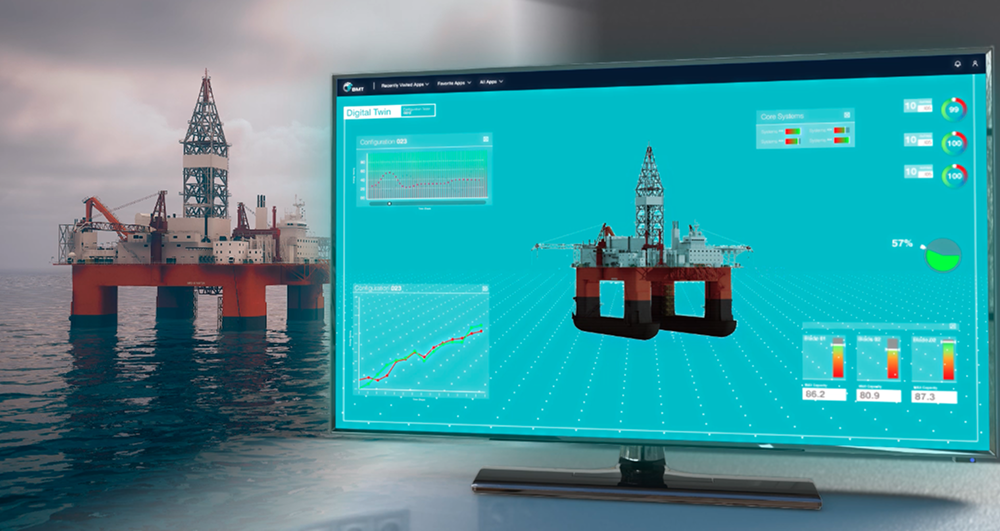
Task: Expand the Core Systems panel icon
Action: 846,116
